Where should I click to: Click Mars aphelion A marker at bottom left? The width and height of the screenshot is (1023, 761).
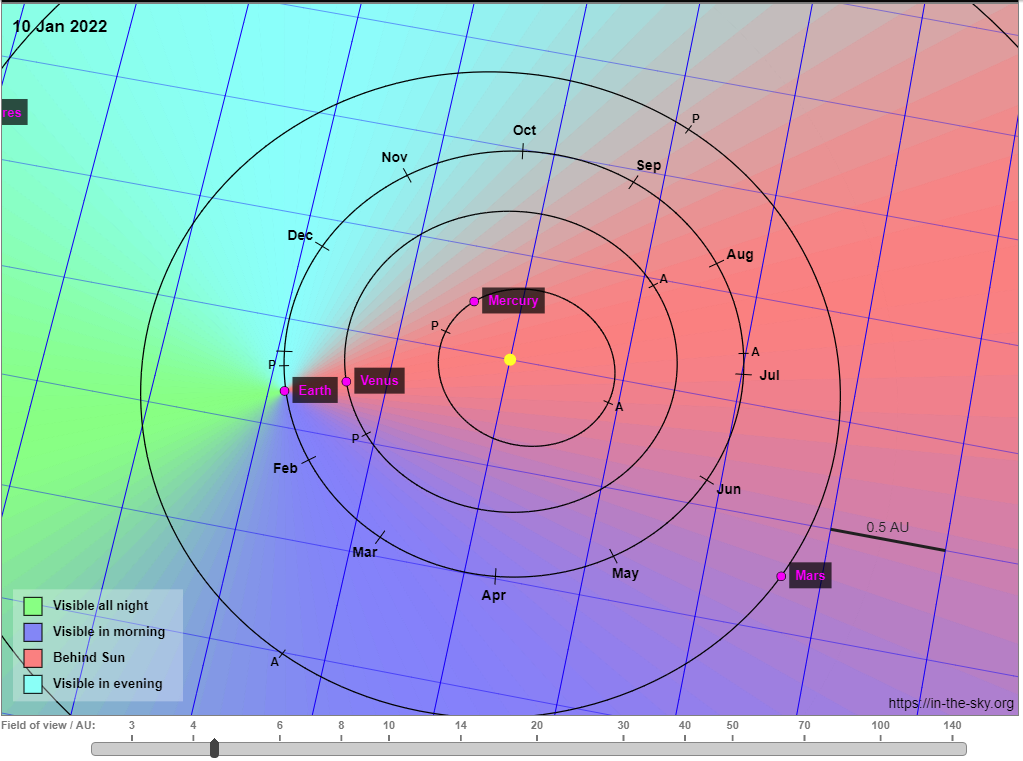[x=275, y=662]
